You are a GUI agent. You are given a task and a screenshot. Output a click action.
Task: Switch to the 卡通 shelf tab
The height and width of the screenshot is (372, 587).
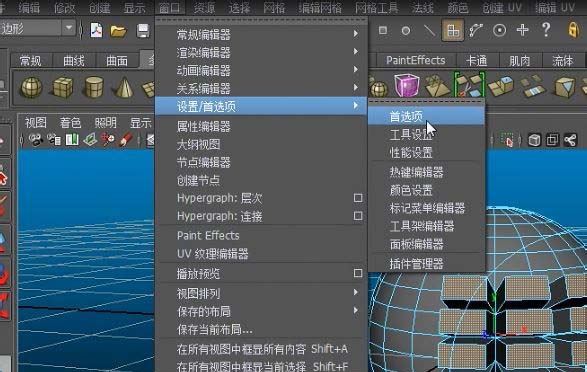pyautogui.click(x=477, y=61)
